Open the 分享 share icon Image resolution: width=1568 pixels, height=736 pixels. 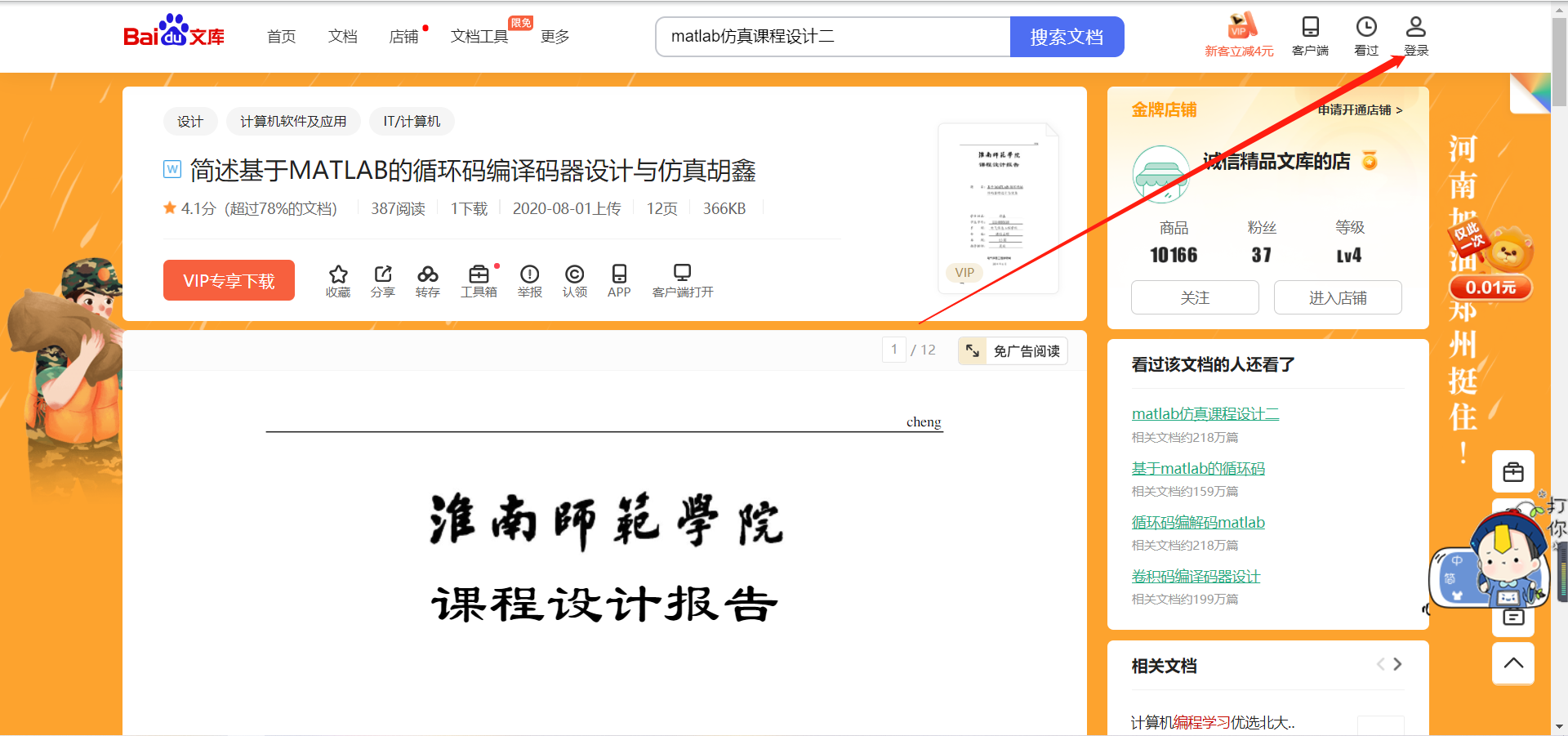pos(383,280)
